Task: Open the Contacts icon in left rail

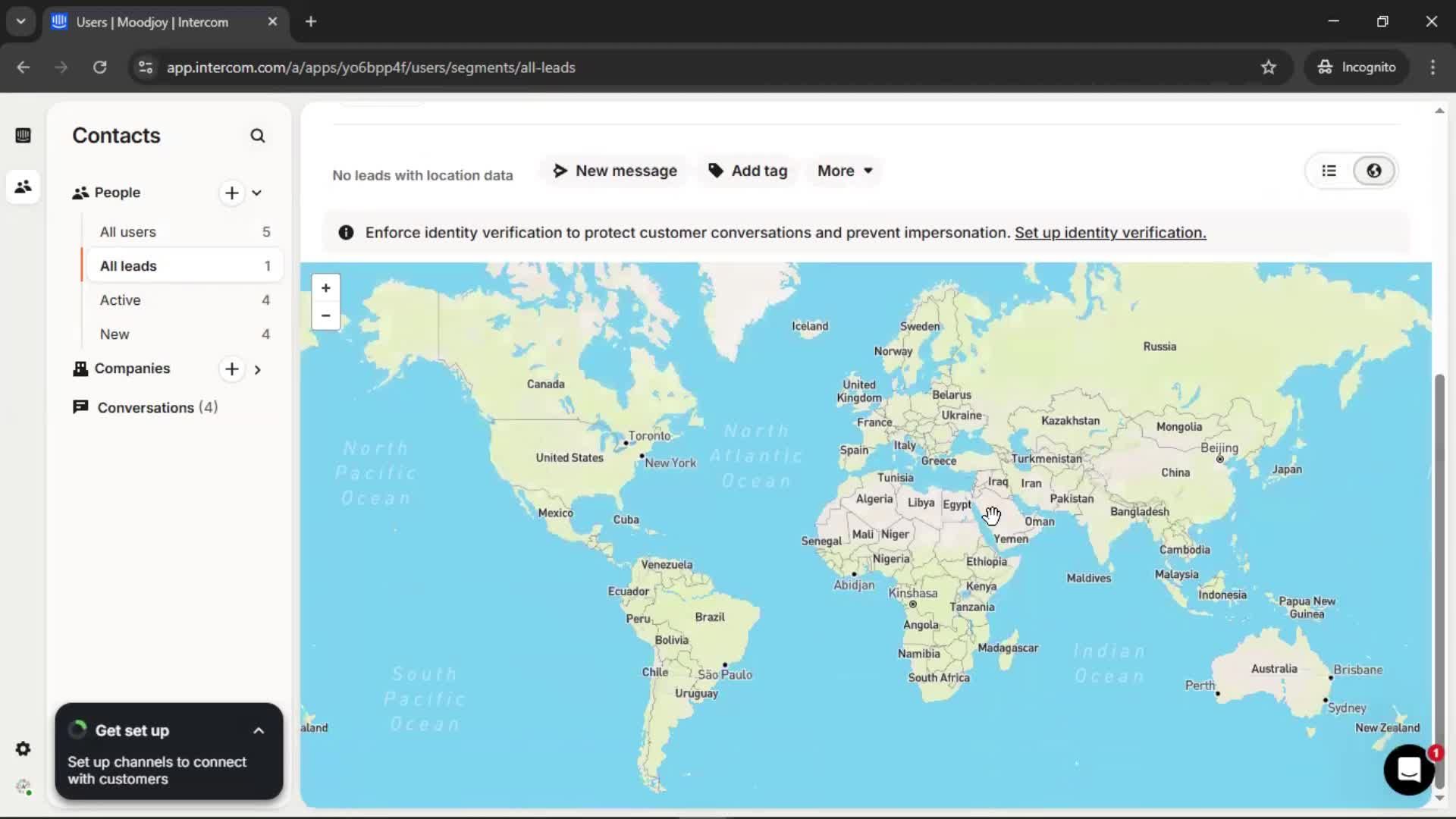Action: pos(23,187)
